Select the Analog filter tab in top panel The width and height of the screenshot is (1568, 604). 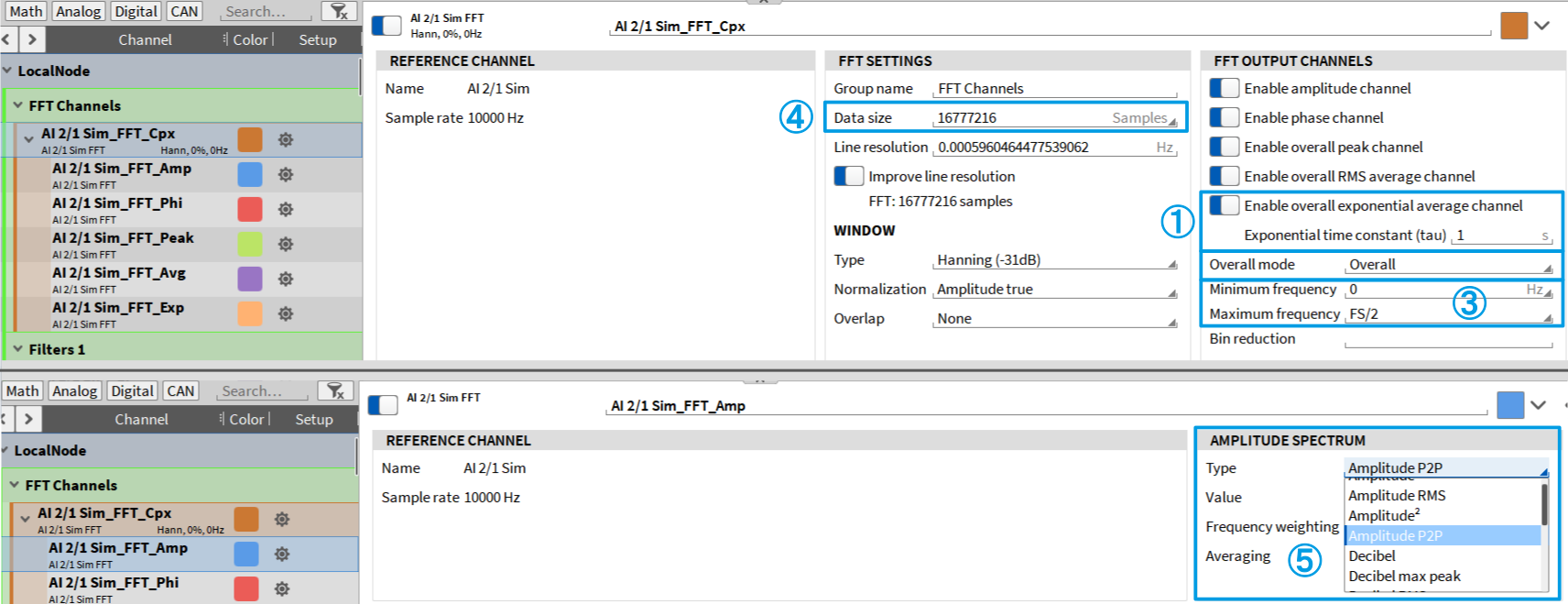(x=78, y=12)
